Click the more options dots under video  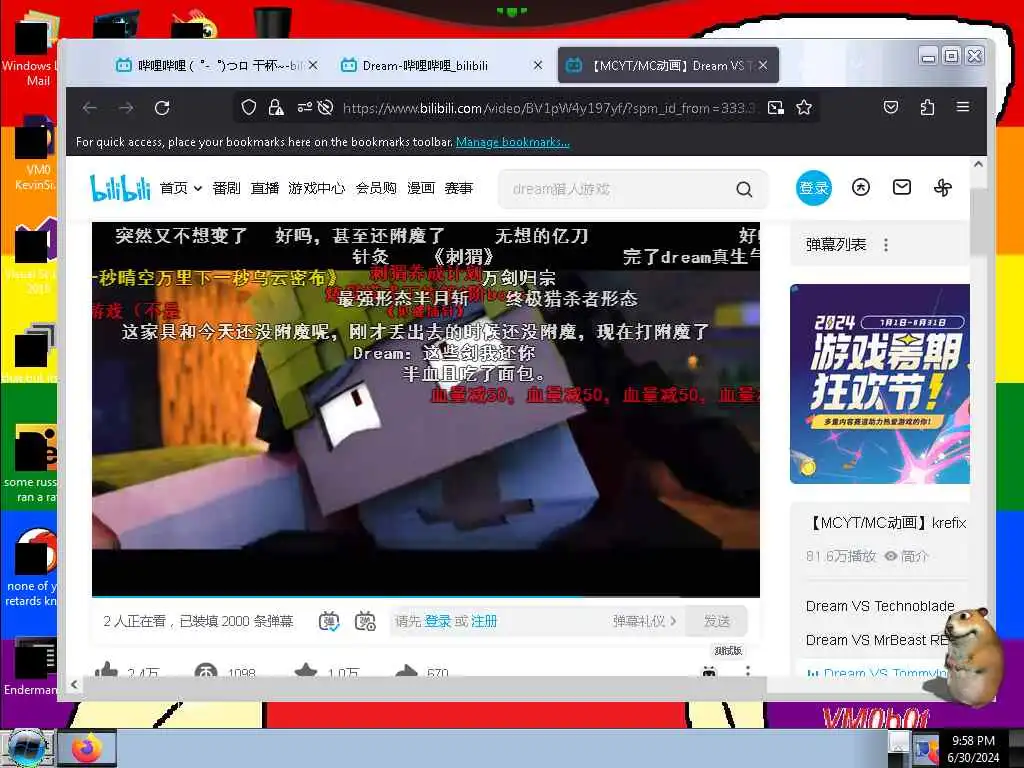tap(748, 671)
